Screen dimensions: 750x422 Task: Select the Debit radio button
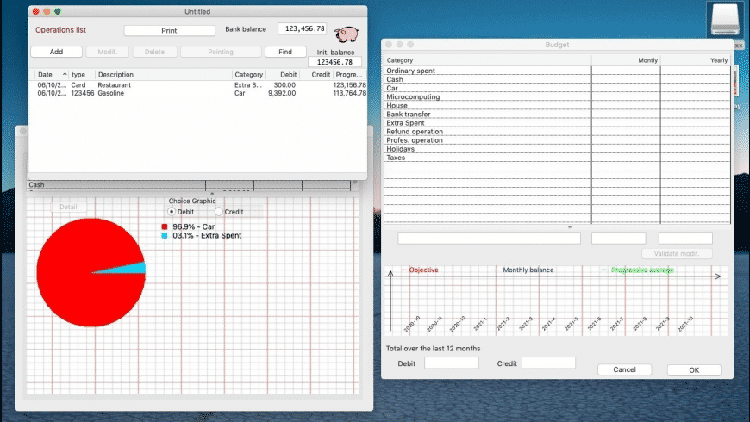click(x=171, y=211)
